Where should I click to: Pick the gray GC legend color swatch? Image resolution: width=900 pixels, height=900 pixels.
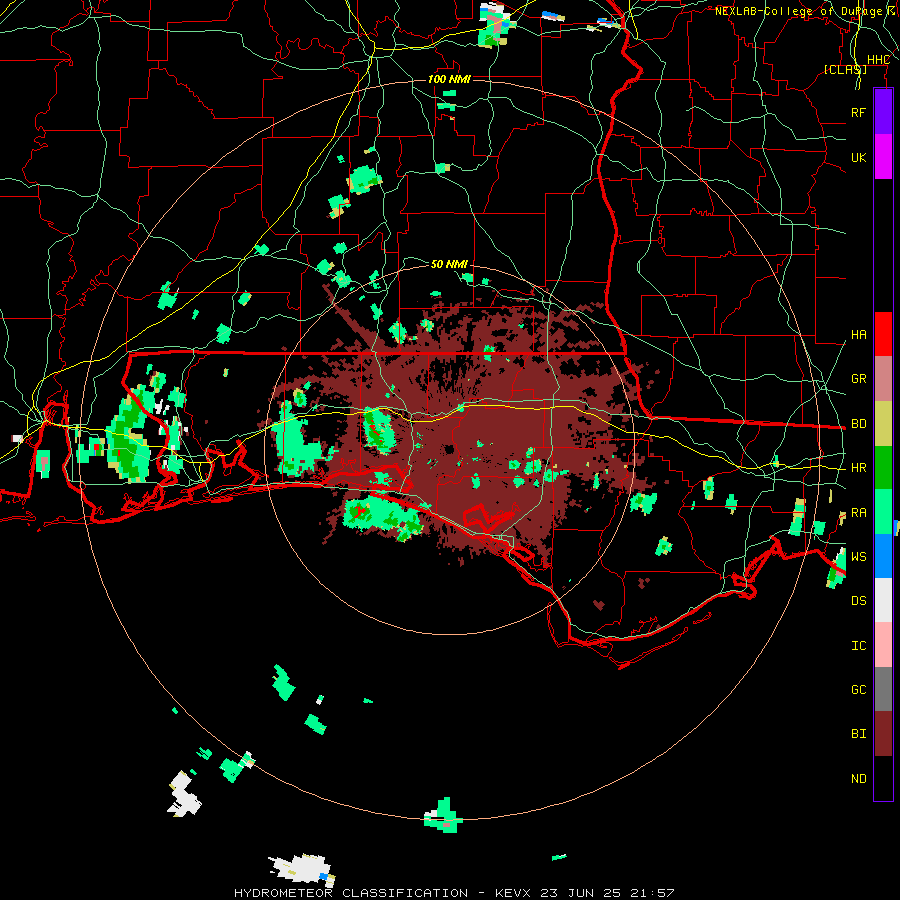point(883,689)
